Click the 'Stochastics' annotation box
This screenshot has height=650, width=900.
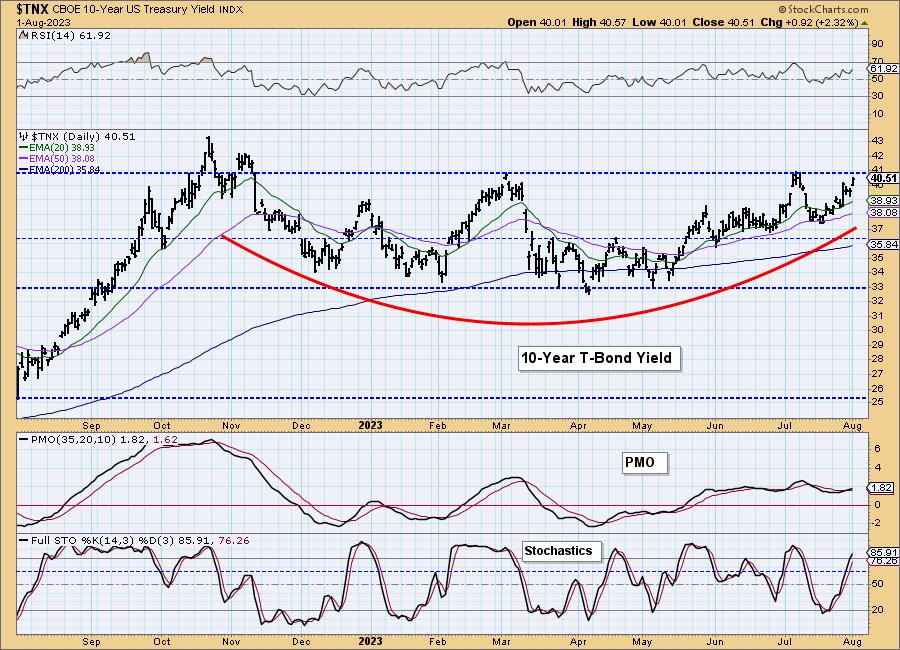tap(560, 551)
